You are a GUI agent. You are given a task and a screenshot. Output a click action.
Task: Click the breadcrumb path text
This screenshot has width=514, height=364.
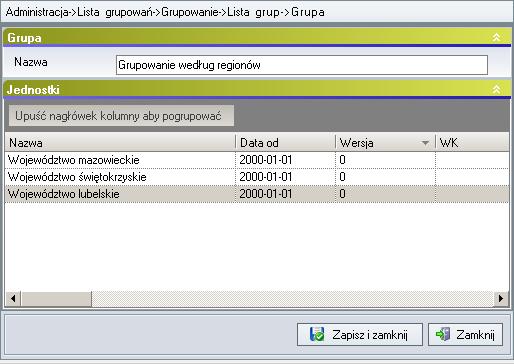click(x=165, y=12)
